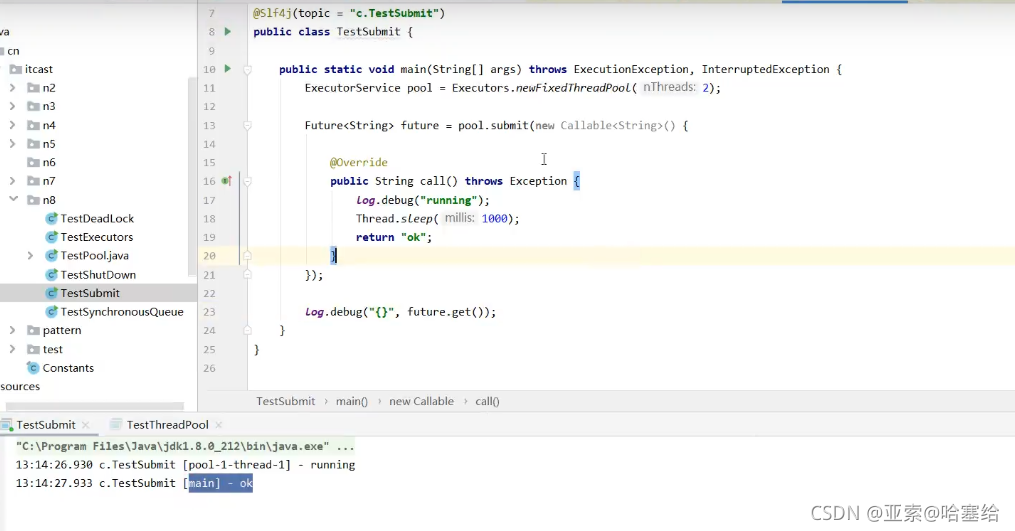Click the pool-1-thread-1 running log line
Viewport: 1015px width, 531px height.
[185, 465]
